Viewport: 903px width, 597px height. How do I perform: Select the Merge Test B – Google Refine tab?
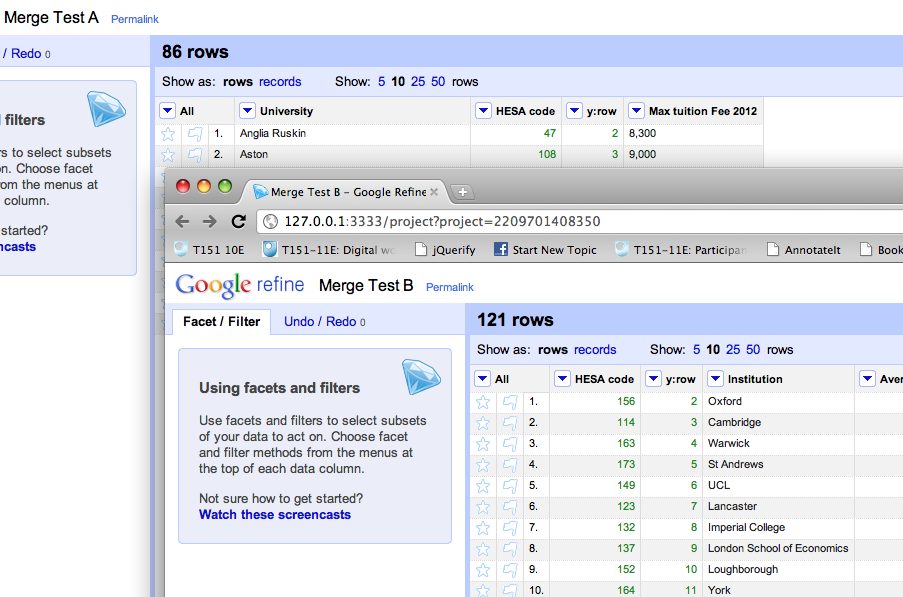tap(348, 192)
